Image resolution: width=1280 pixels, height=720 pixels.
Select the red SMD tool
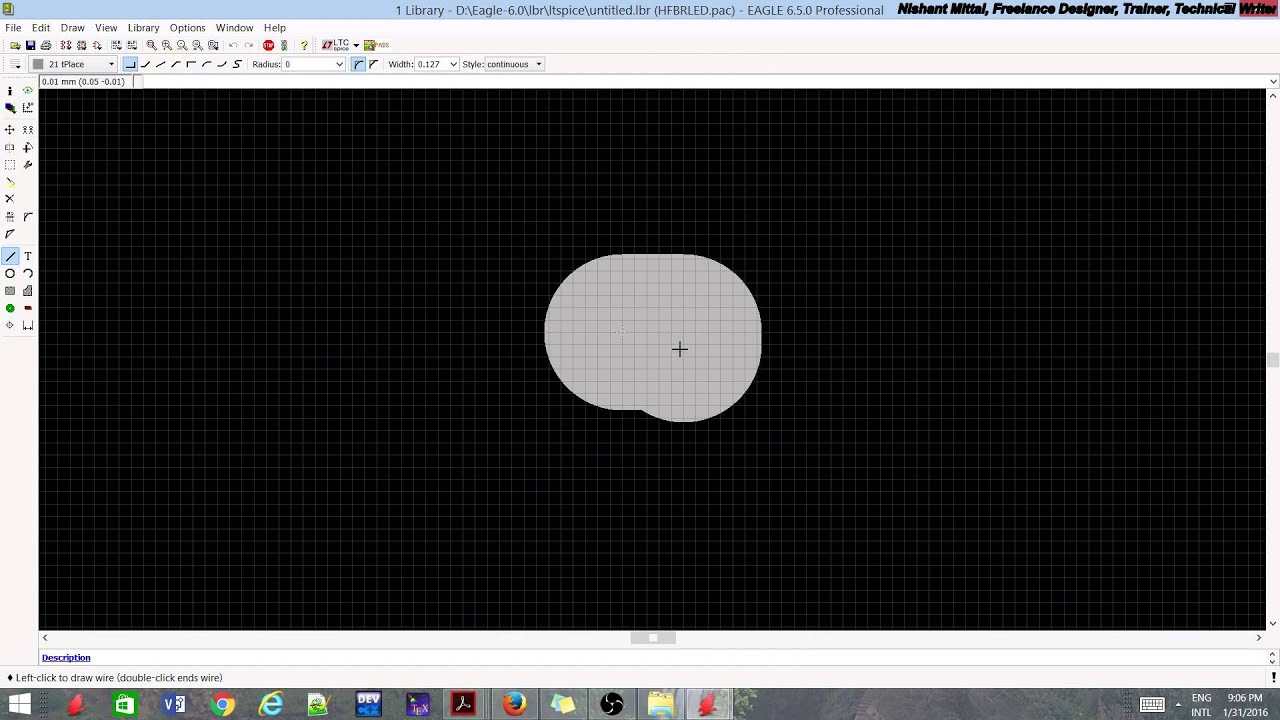(28, 308)
